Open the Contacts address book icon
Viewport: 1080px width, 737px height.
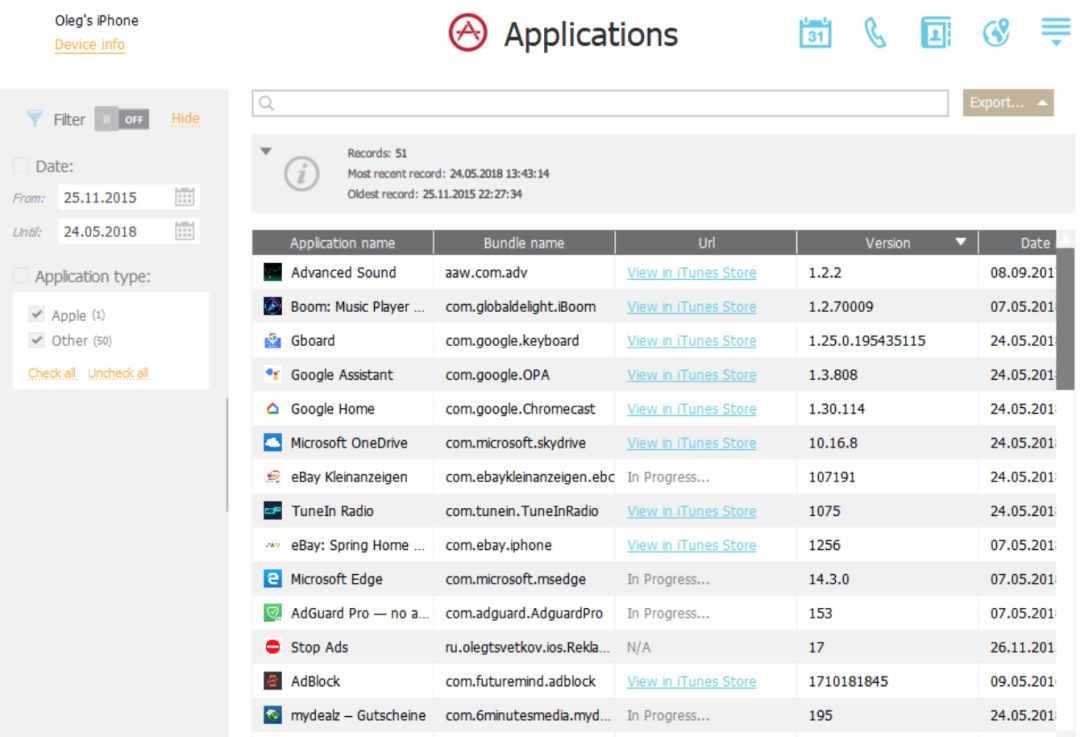tap(935, 33)
